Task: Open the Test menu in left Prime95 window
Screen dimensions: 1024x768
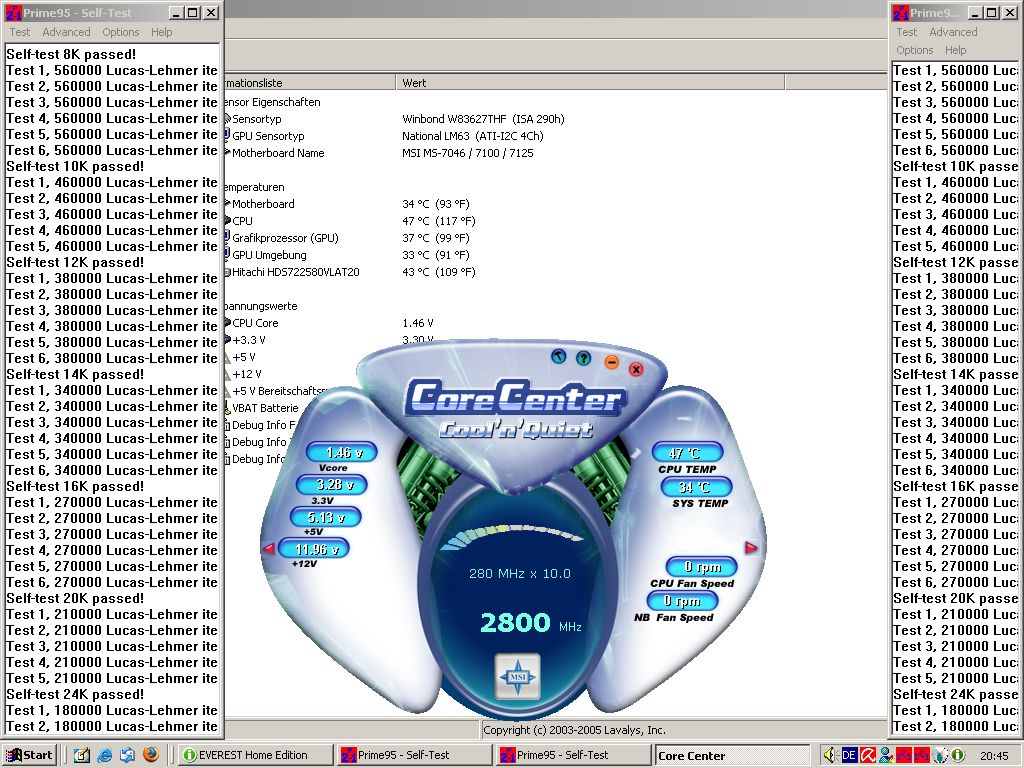Action: coord(20,32)
